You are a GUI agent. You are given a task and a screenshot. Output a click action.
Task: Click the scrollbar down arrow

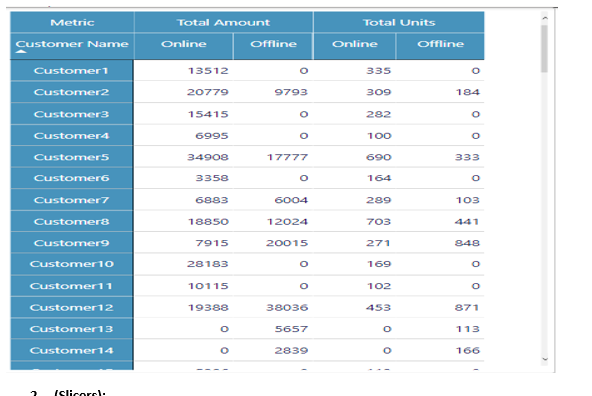coord(544,359)
